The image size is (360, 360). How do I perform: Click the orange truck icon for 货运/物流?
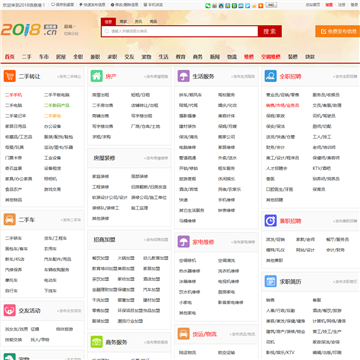184,334
